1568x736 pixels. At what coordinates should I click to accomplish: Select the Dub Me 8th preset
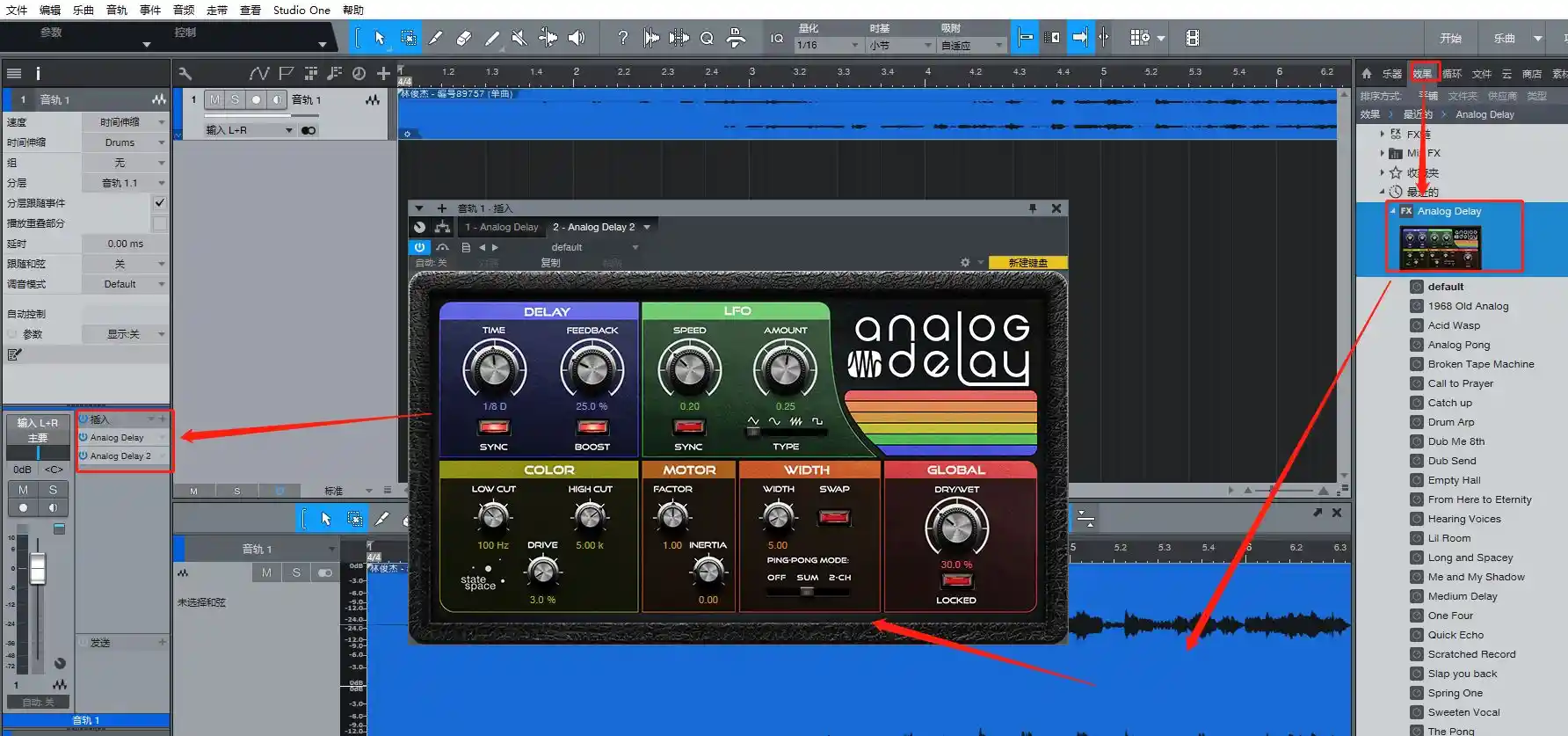[1455, 441]
